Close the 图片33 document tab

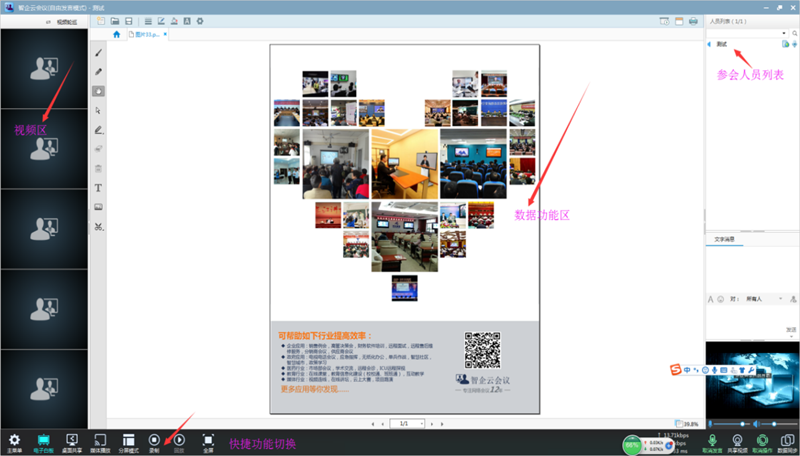click(165, 34)
